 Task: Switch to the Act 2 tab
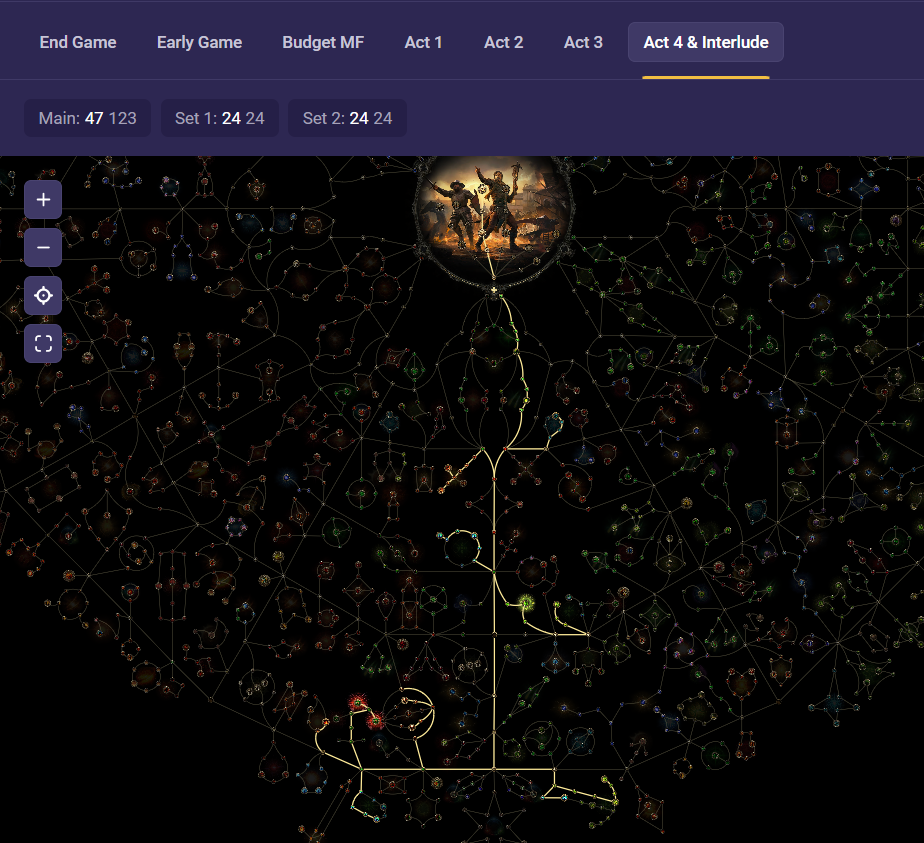click(503, 42)
